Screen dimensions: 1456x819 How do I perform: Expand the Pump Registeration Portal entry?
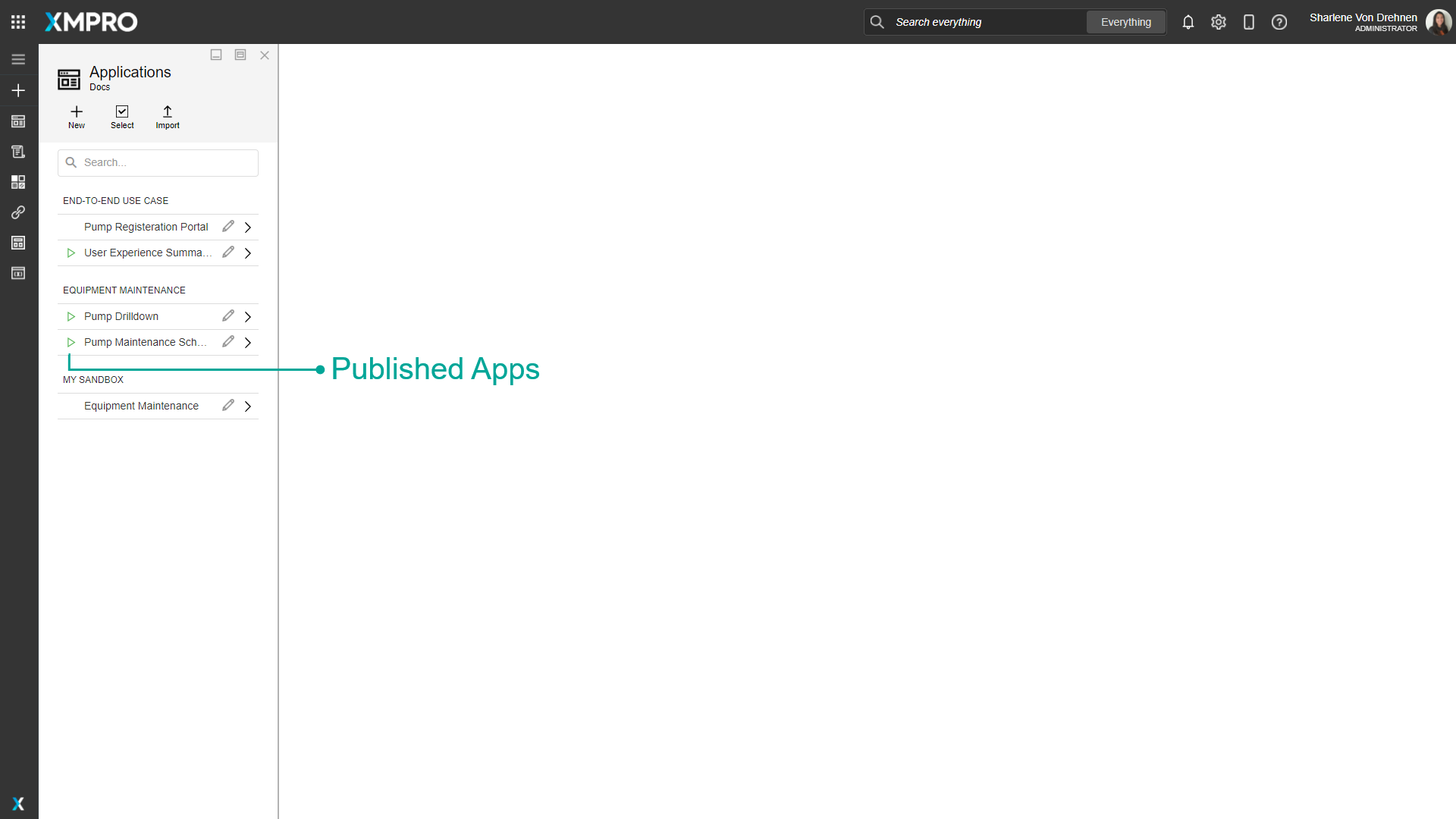click(248, 226)
